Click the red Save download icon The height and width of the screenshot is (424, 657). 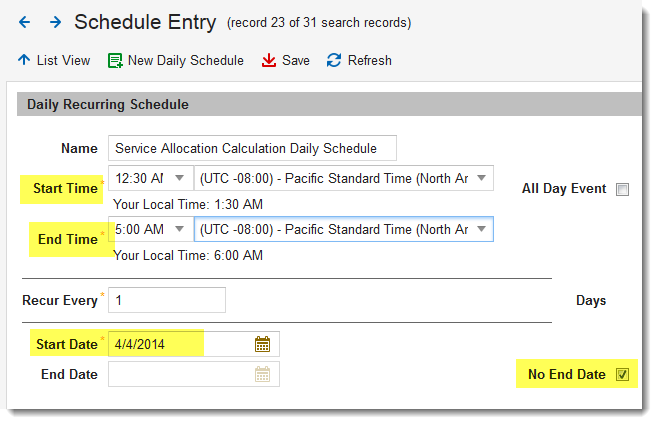coord(269,60)
